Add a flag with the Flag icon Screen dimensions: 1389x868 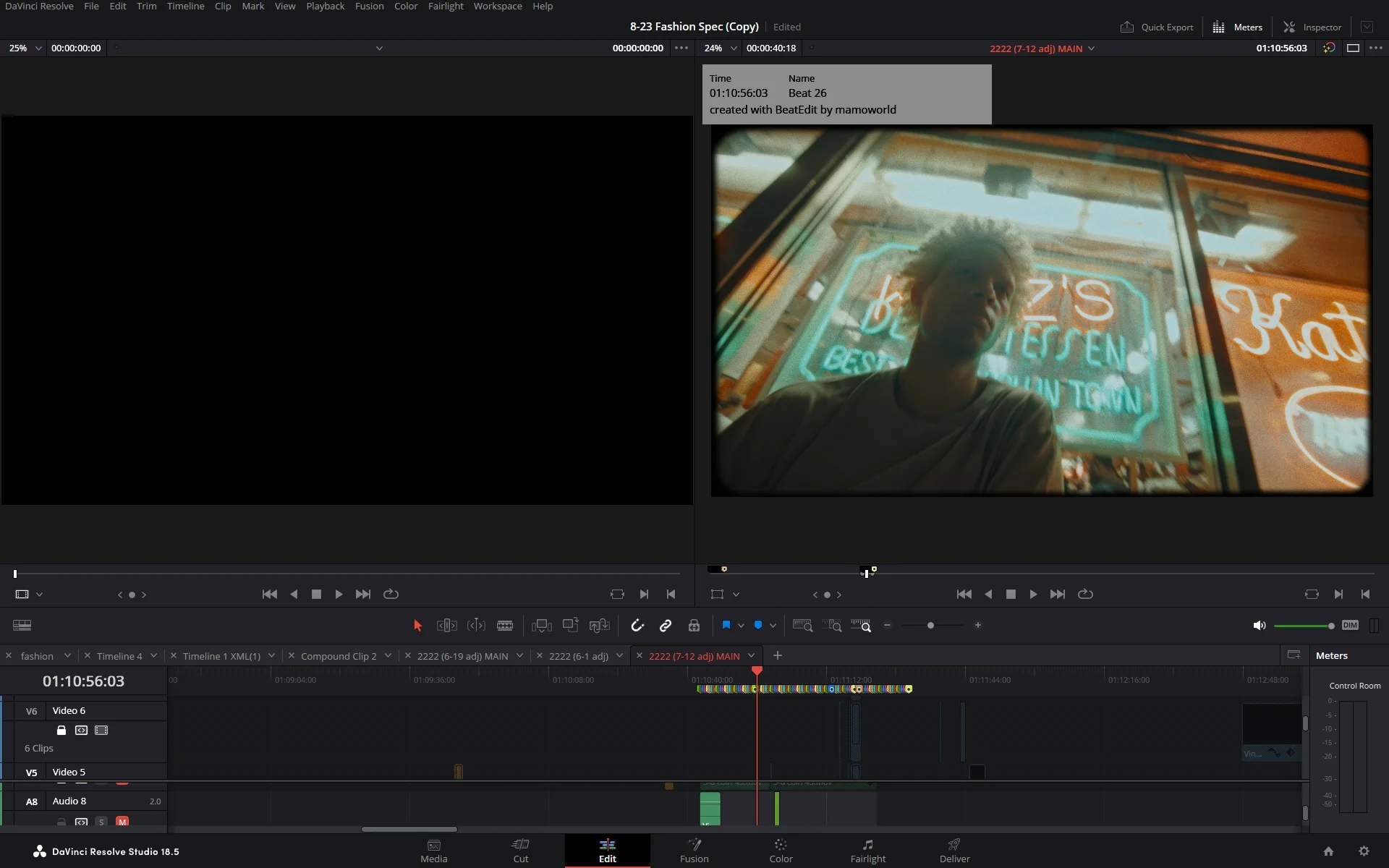point(727,625)
